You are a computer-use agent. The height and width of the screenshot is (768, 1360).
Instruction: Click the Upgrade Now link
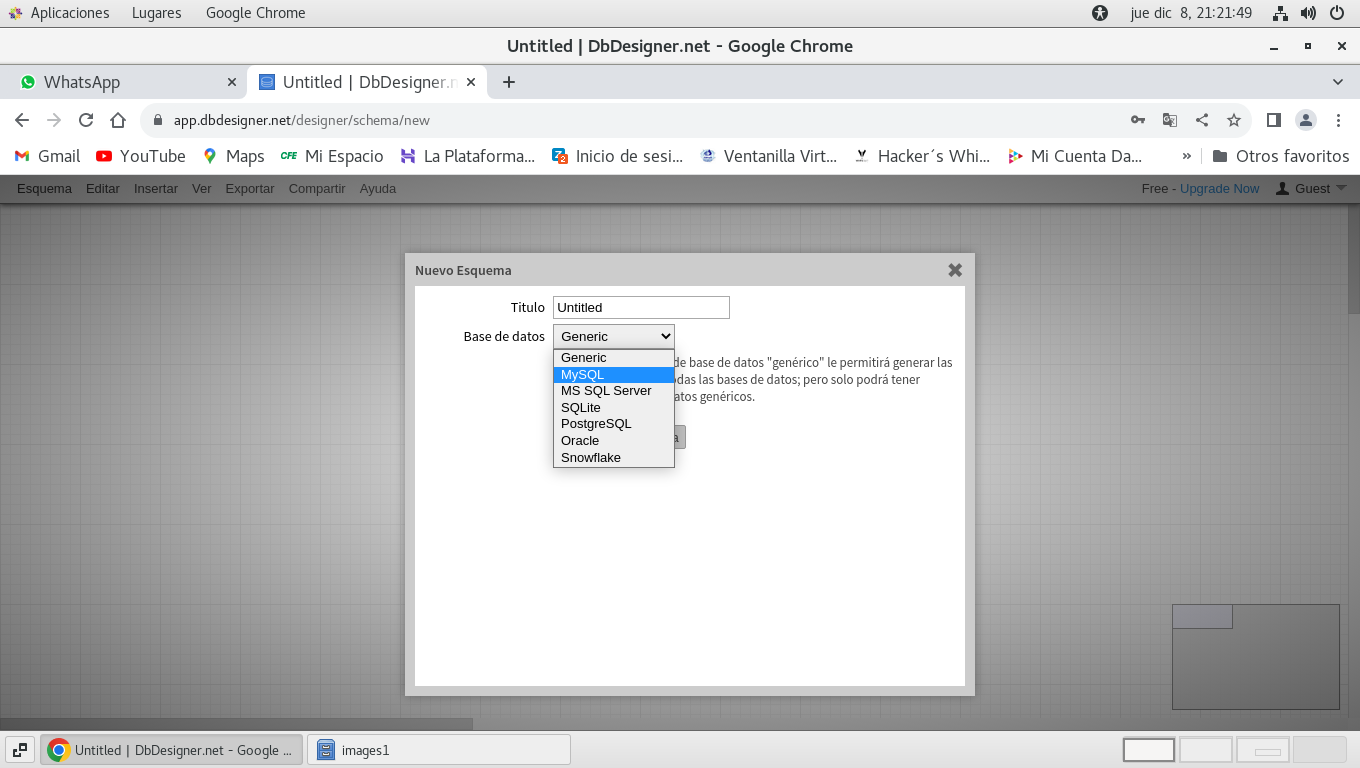(x=1219, y=188)
